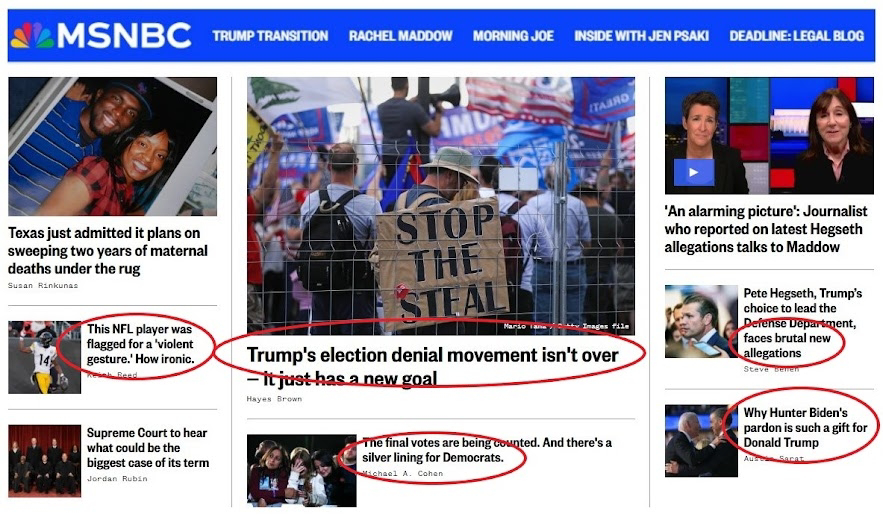Viewport: 883px width, 520px height.
Task: Click the NFL player number 14 thumbnail
Action: click(x=44, y=357)
